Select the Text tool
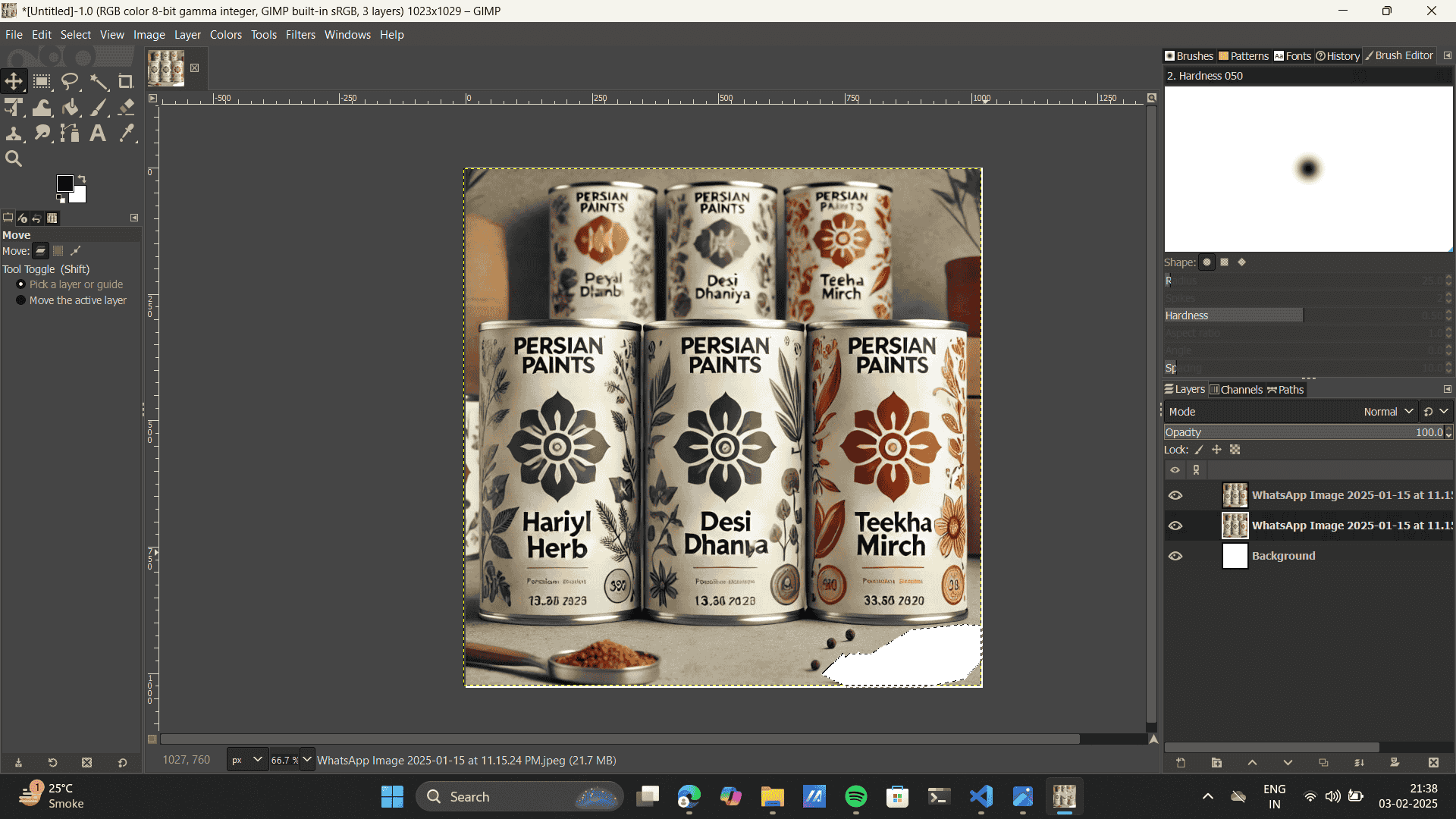Screen dimensions: 1456x819 click(x=99, y=133)
